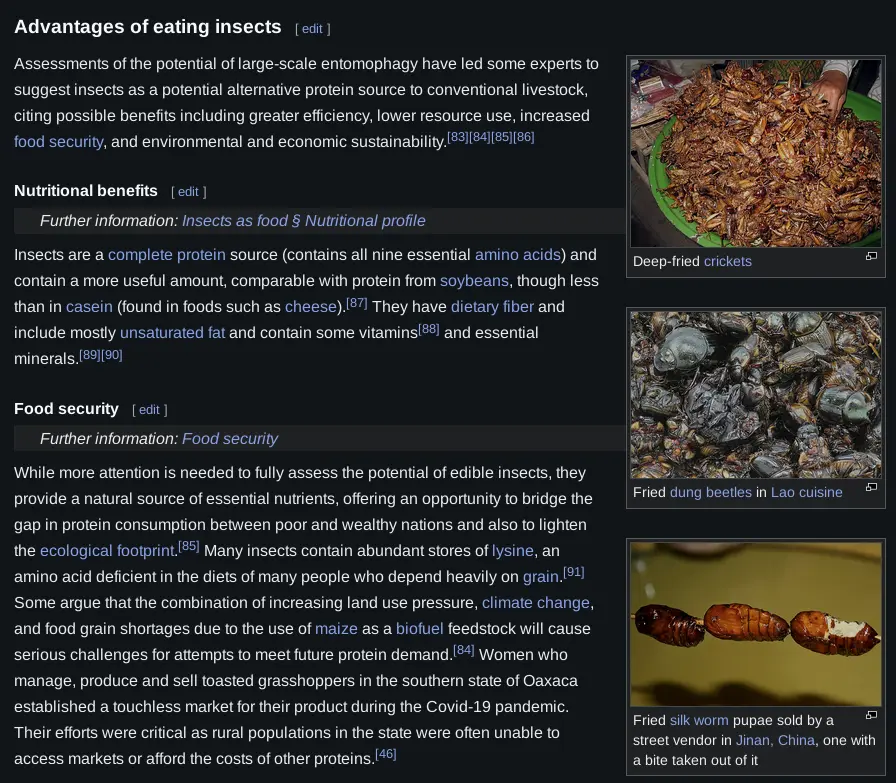The height and width of the screenshot is (783, 896).
Task: Enlarge the deep-fried crickets image icon
Action: (x=871, y=257)
